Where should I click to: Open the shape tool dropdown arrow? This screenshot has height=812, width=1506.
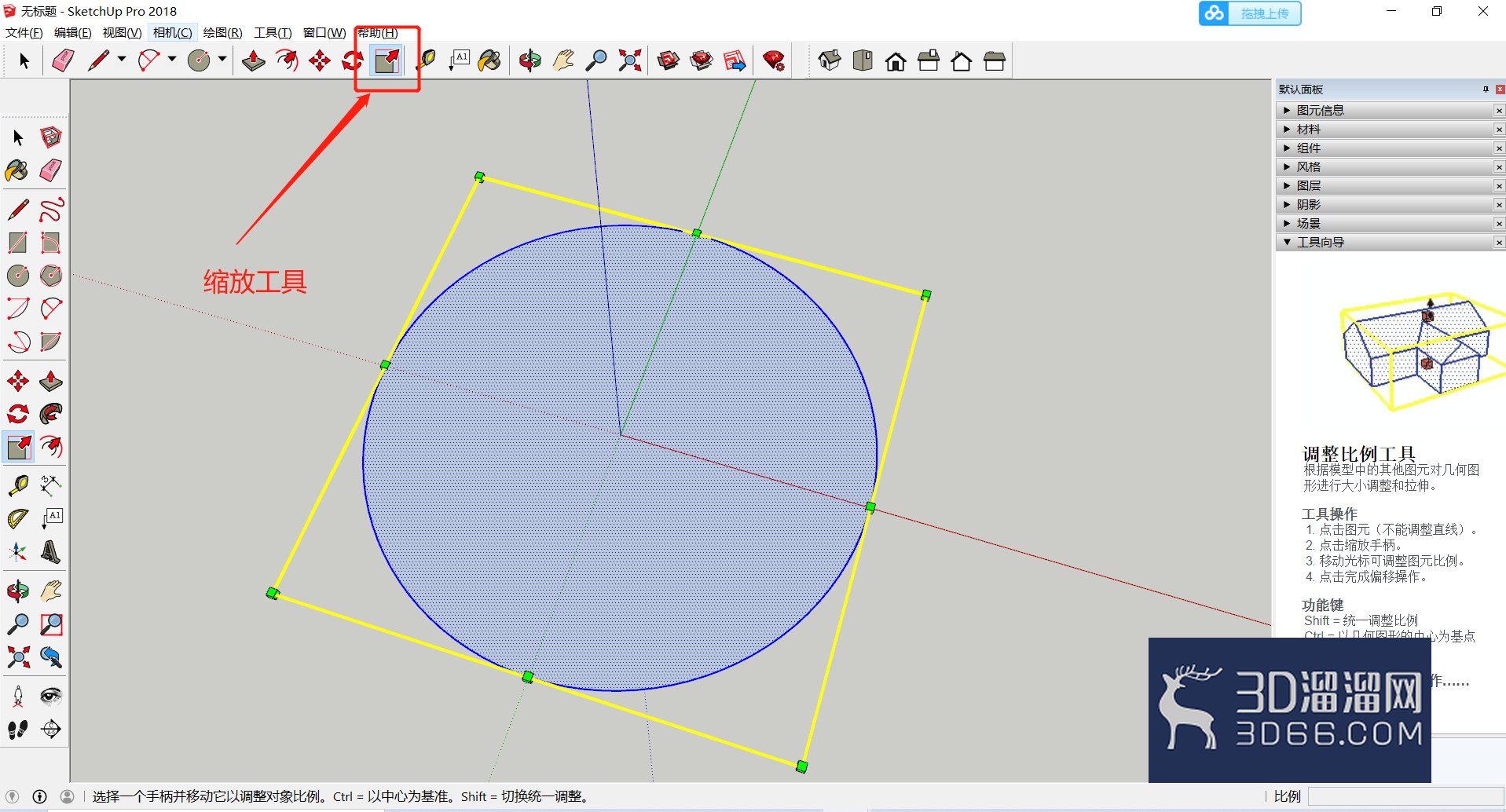(x=222, y=59)
